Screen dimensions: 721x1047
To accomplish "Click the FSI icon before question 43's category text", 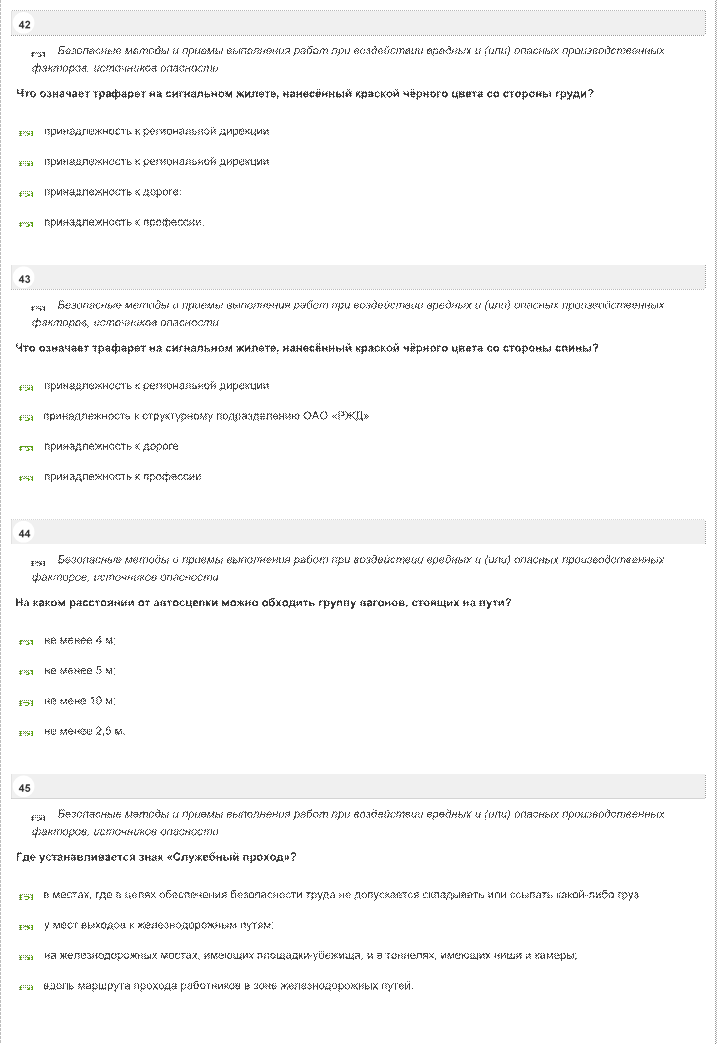I will pyautogui.click(x=39, y=308).
